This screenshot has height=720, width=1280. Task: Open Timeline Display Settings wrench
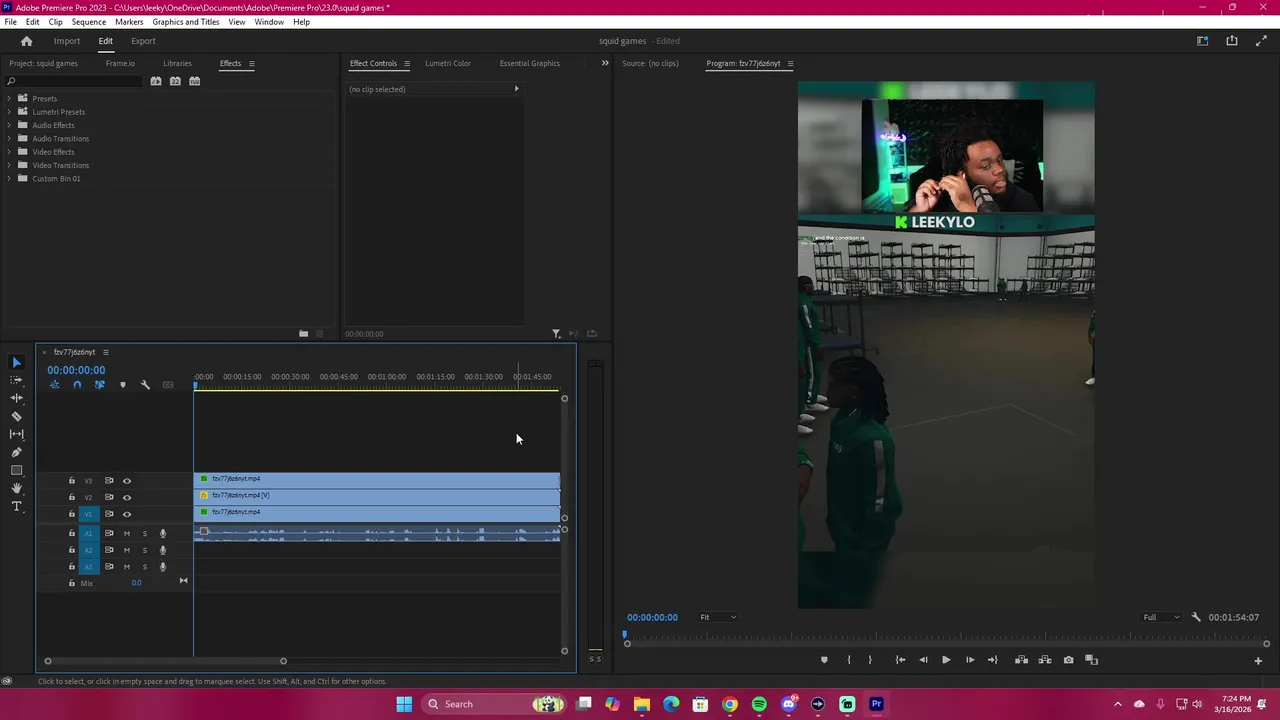[145, 385]
